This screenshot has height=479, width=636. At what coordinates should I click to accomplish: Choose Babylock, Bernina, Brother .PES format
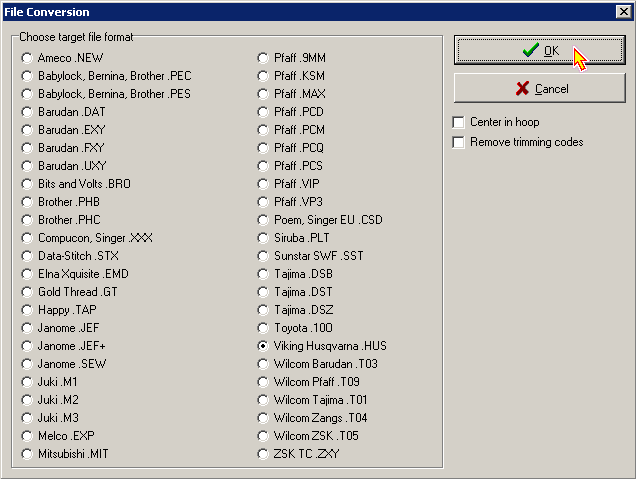(27, 94)
